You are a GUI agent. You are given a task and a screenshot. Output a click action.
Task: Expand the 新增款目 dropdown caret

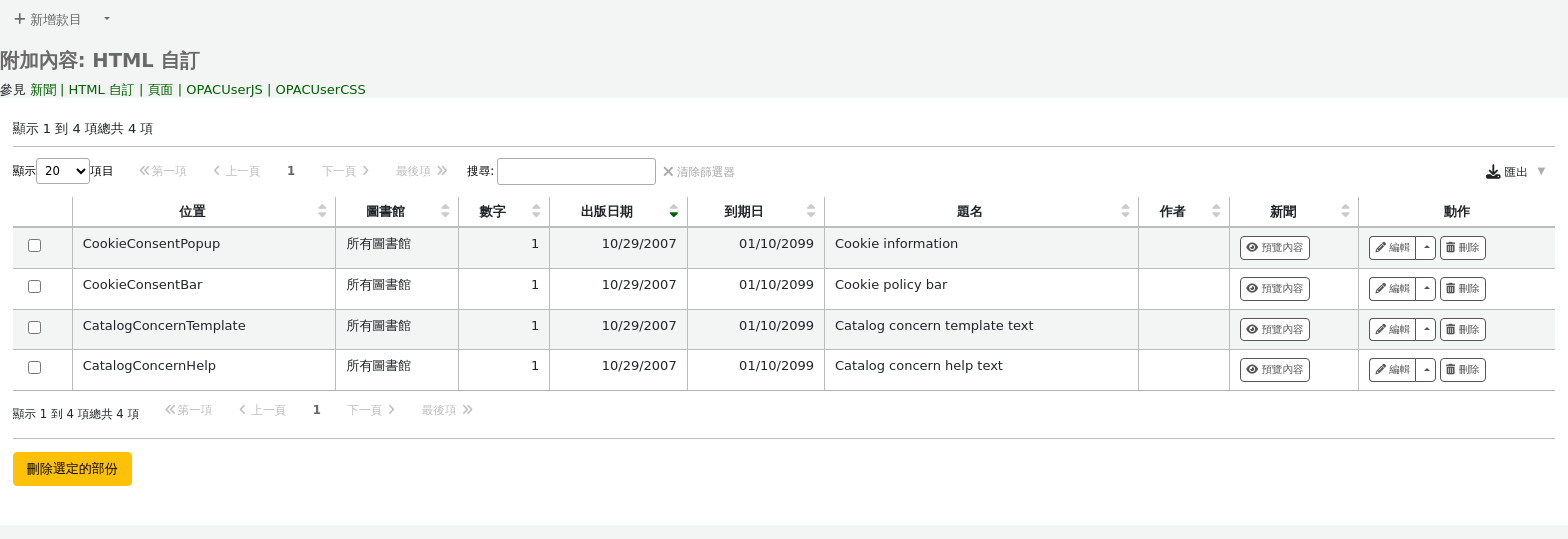[x=107, y=19]
